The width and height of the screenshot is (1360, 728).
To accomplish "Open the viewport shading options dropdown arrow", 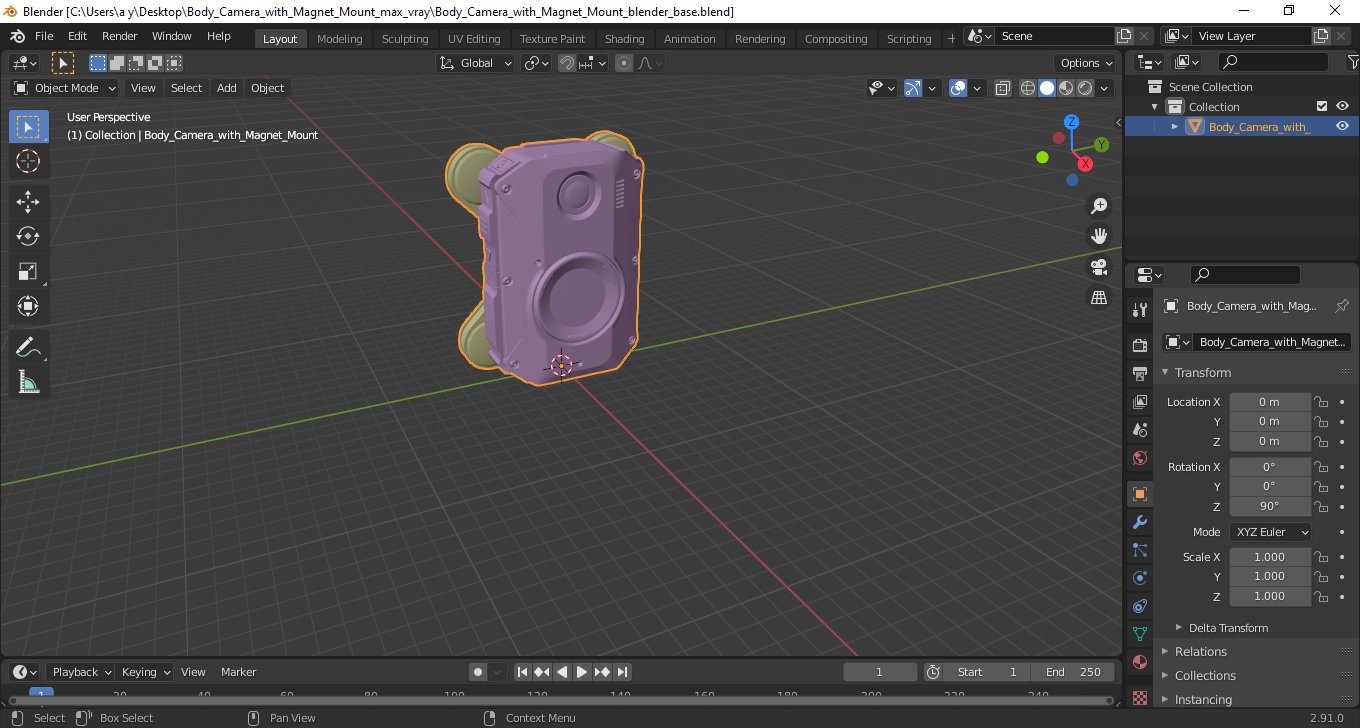I will 1104,88.
